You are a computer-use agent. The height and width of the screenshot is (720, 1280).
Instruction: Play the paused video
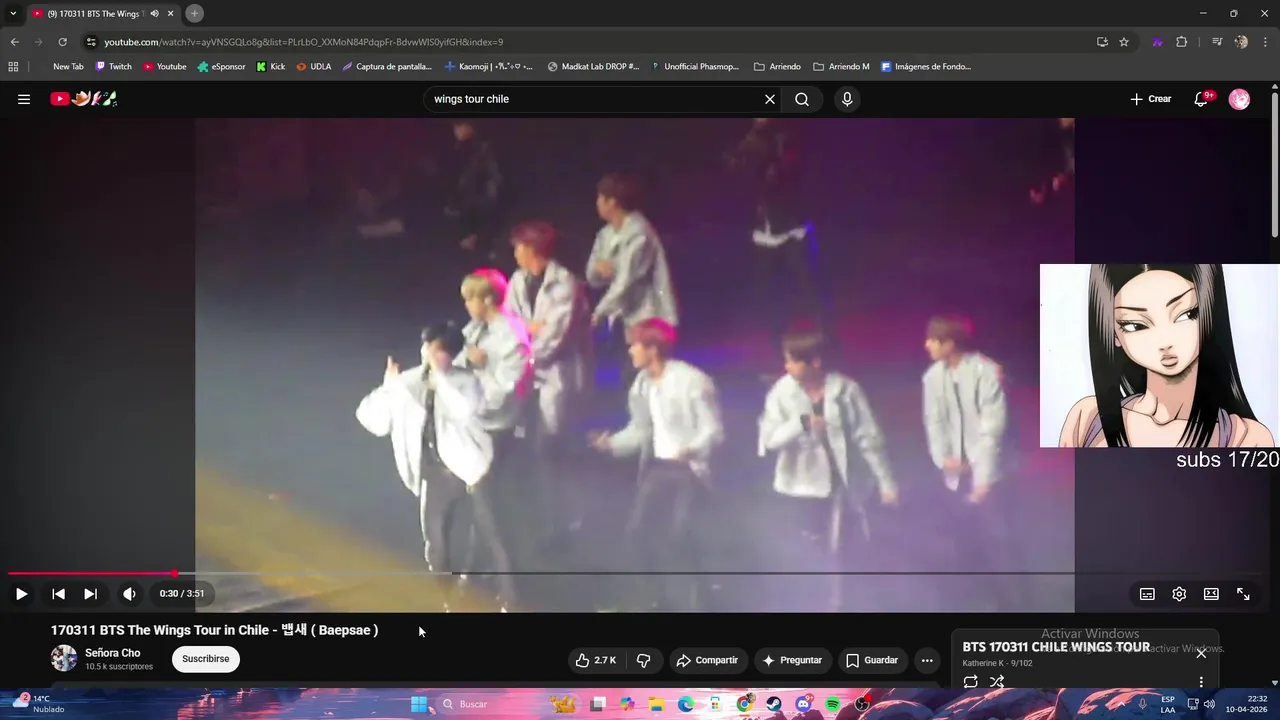[x=21, y=594]
